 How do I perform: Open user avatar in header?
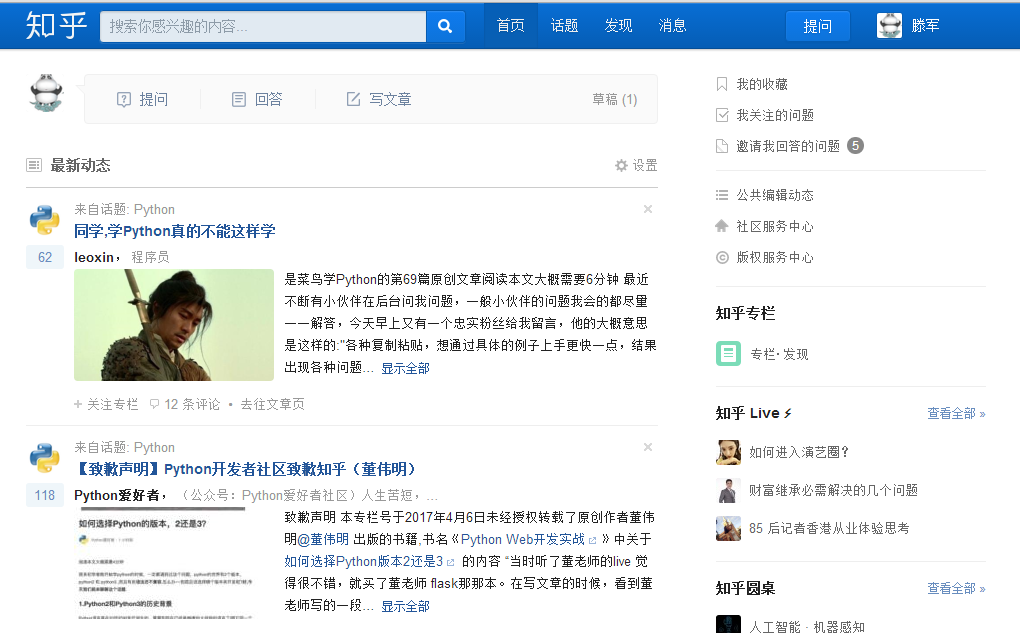click(x=889, y=26)
